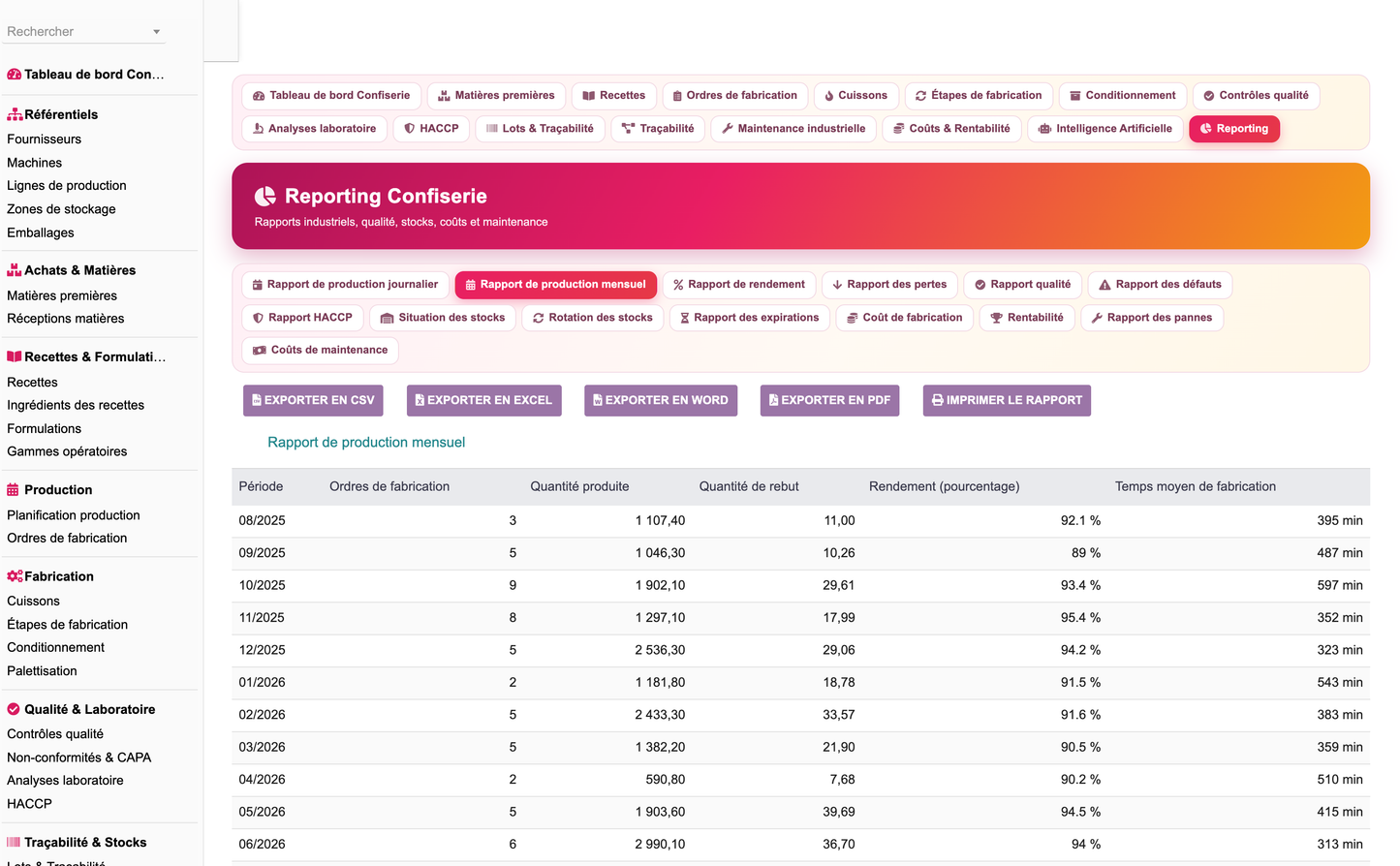1400x866 pixels.
Task: Open the Rechercher dropdown arrow
Action: (x=156, y=32)
